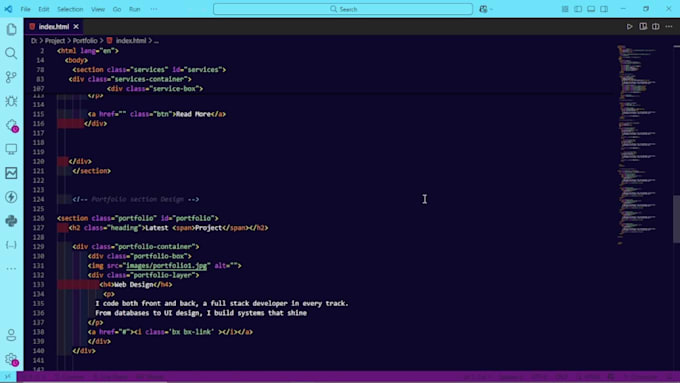680x383 pixels.
Task: Click sticky line section class="services"
Action: (149, 70)
